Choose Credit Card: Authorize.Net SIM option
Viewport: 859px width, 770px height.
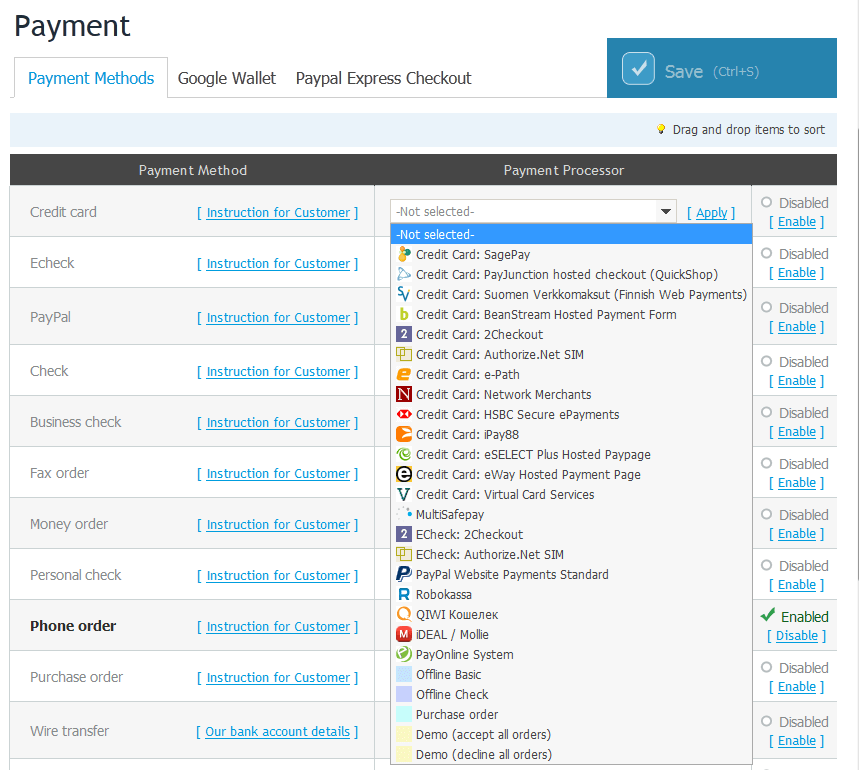571,354
